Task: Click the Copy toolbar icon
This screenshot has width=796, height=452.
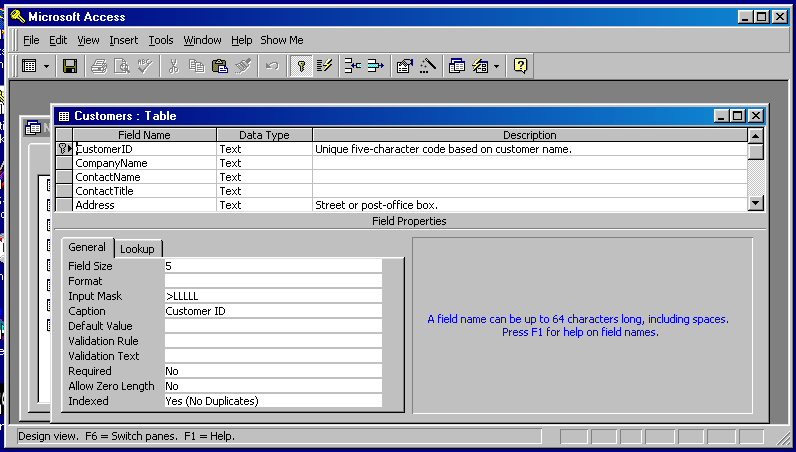Action: tap(196, 66)
